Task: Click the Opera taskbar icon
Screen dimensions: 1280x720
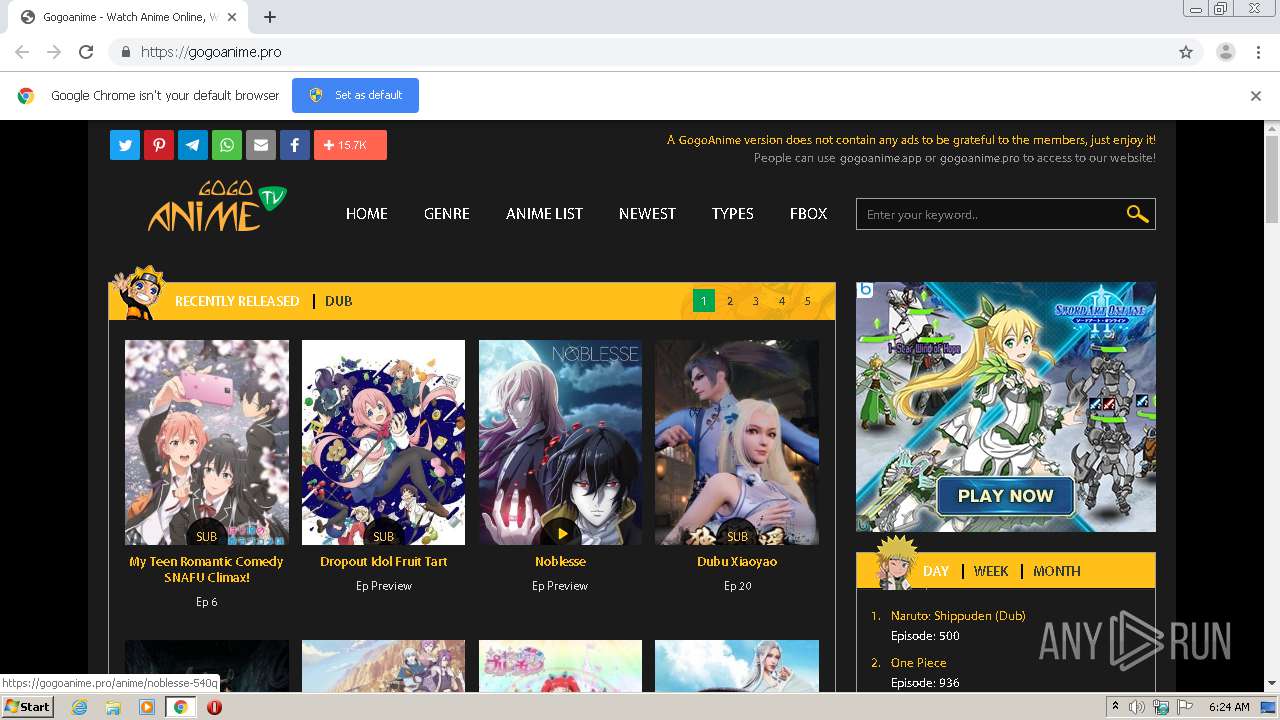Action: 214,707
